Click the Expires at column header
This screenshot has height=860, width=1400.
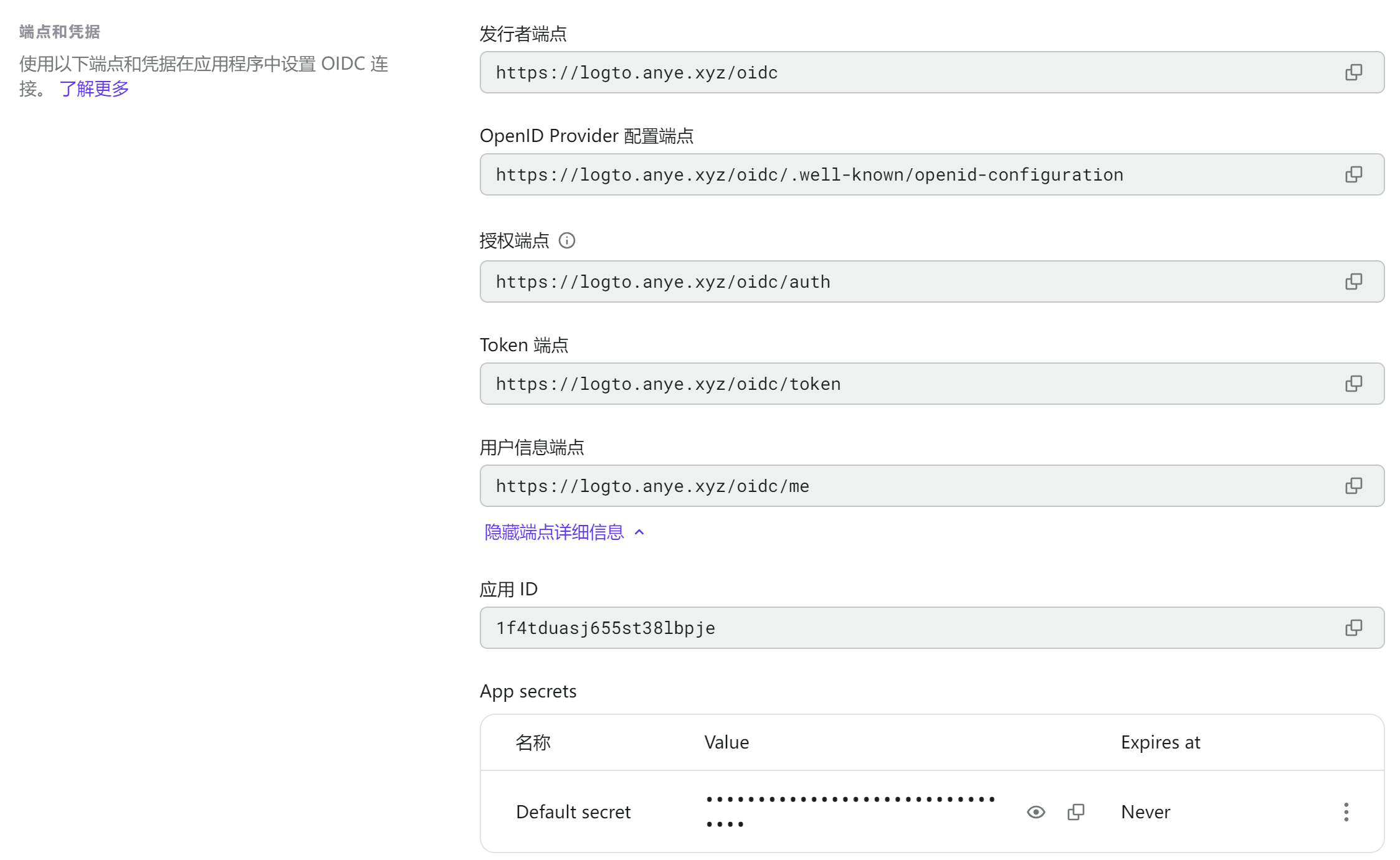click(x=1160, y=742)
